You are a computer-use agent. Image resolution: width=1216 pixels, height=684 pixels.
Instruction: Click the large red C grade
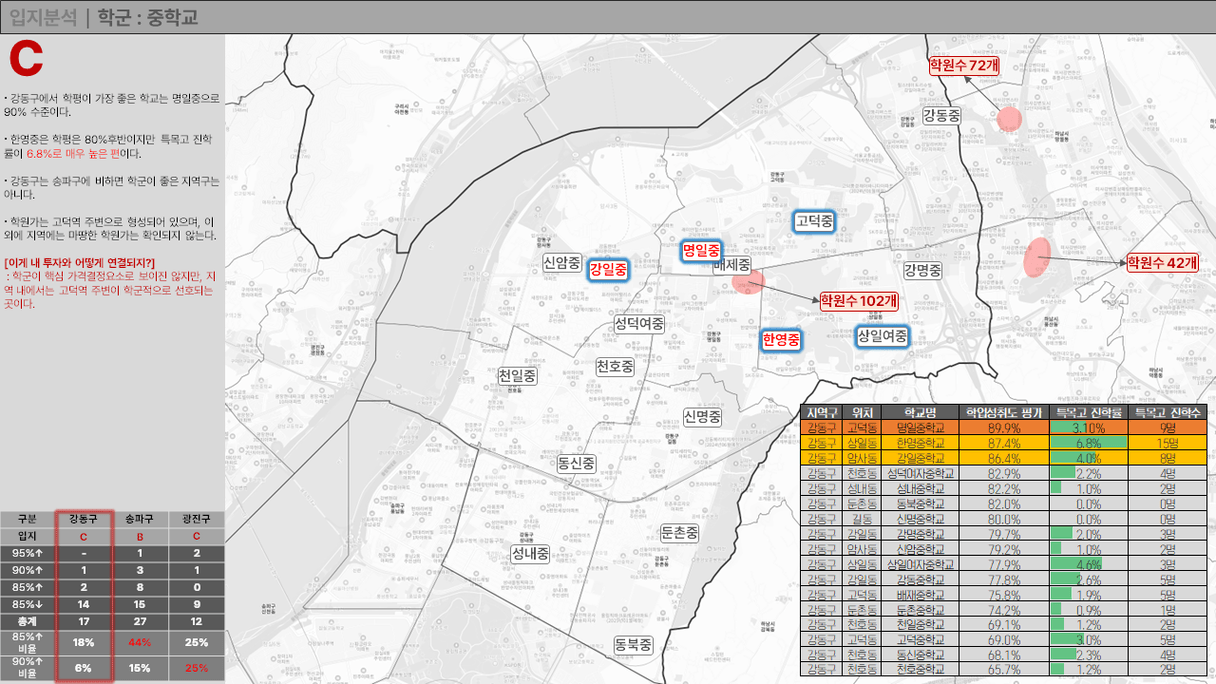(x=25, y=60)
